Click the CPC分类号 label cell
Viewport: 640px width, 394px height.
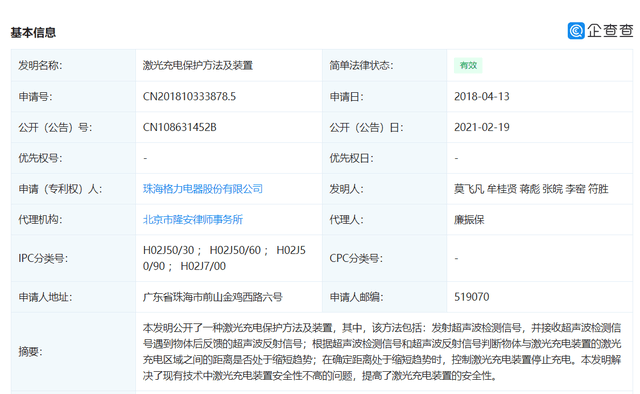coord(384,258)
